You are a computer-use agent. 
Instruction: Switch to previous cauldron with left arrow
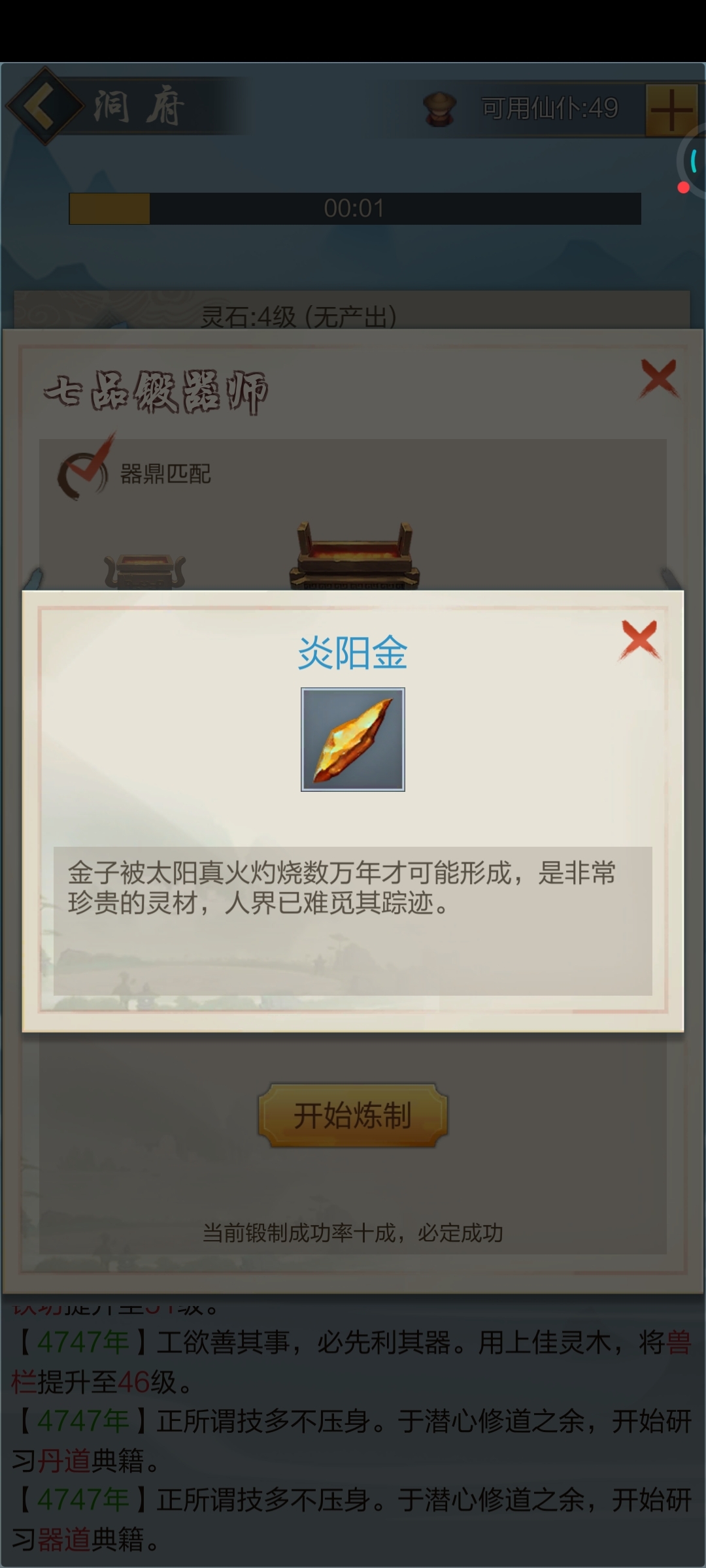point(33,580)
